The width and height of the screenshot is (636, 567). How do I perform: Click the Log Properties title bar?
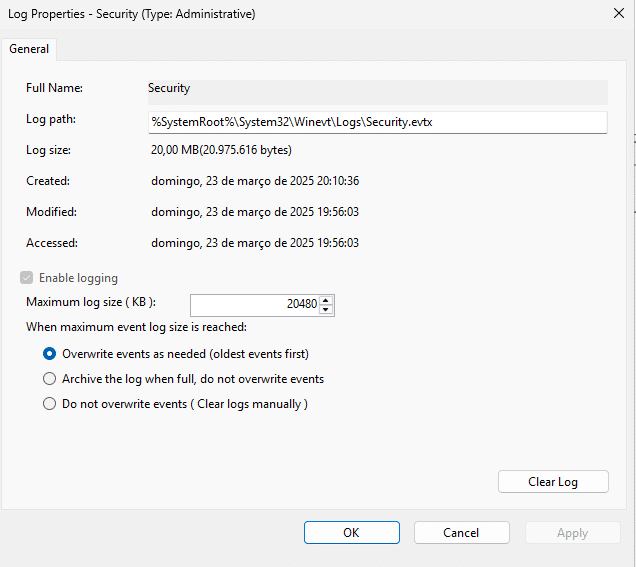click(300, 14)
